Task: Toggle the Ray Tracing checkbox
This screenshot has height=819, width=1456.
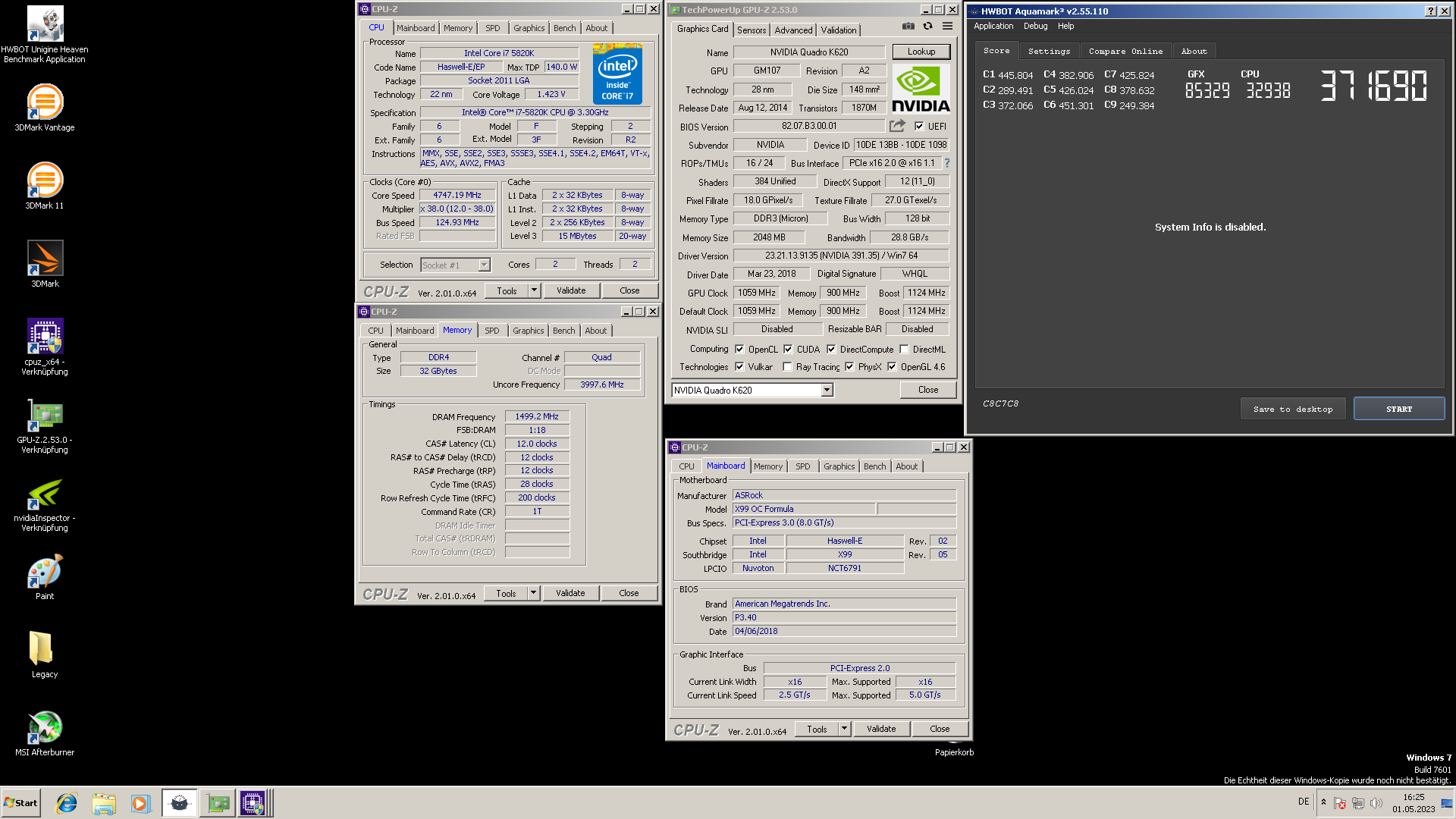Action: [x=787, y=367]
